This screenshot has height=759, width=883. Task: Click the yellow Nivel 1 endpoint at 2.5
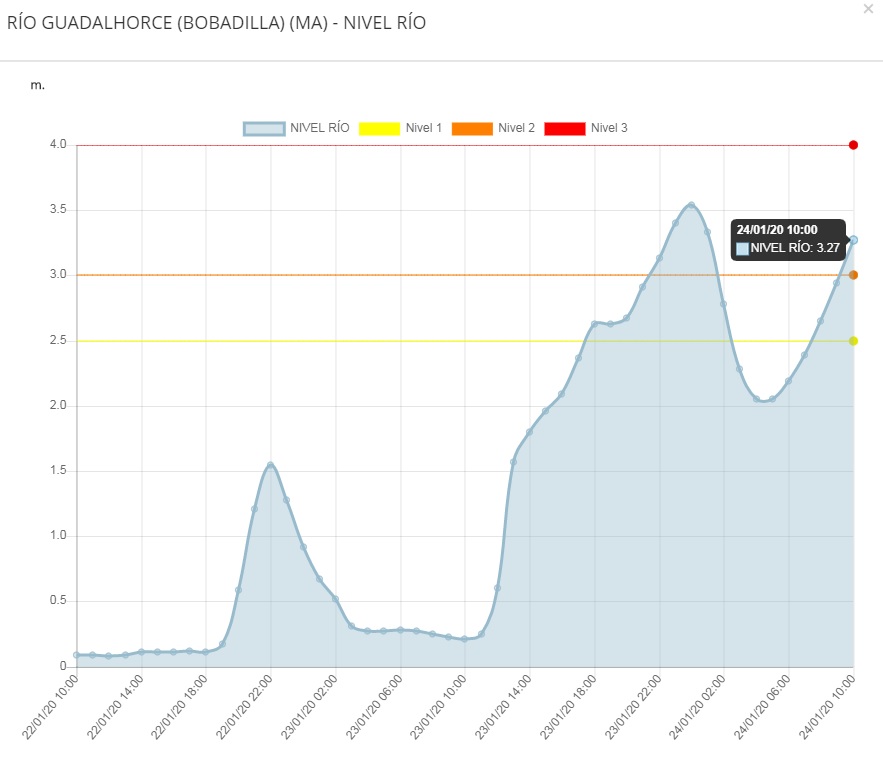(x=853, y=341)
